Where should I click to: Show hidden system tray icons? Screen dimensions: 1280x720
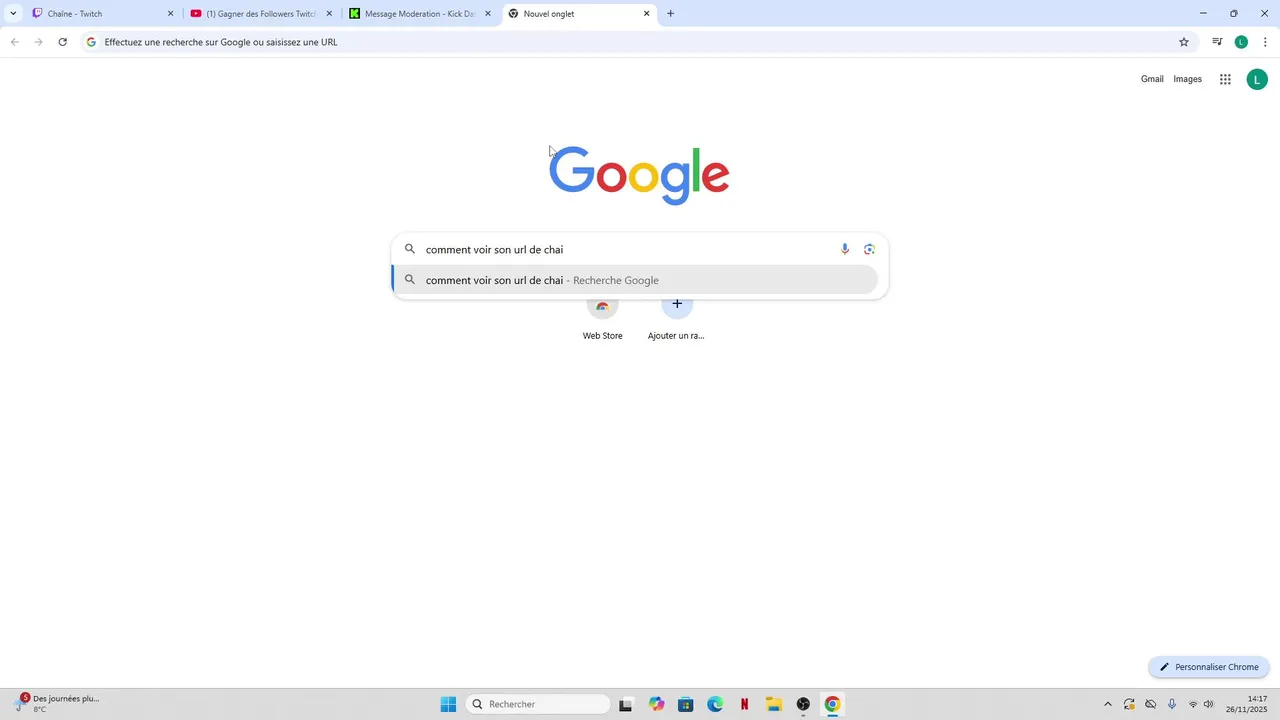1107,704
